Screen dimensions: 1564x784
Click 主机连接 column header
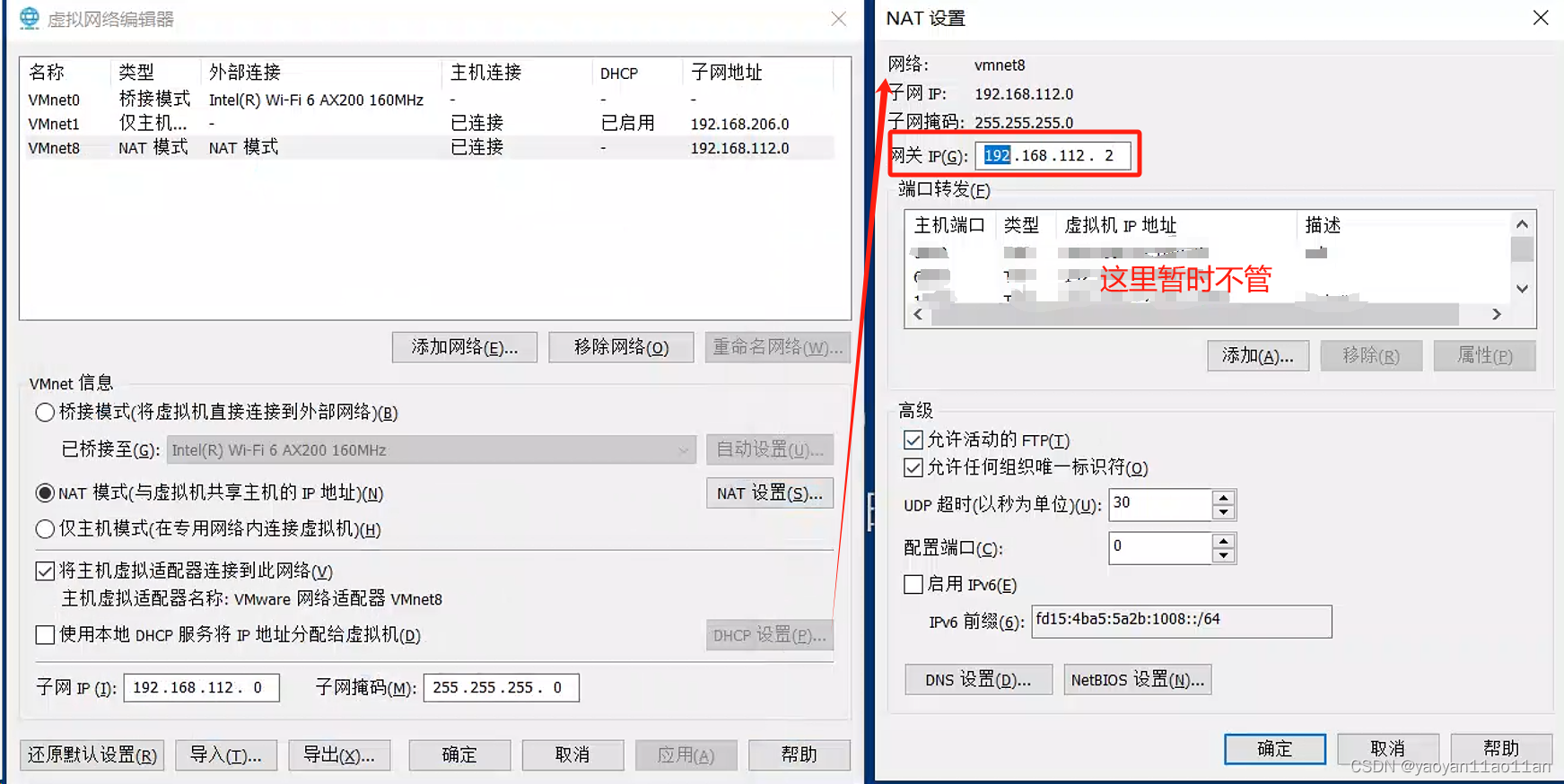[517, 72]
